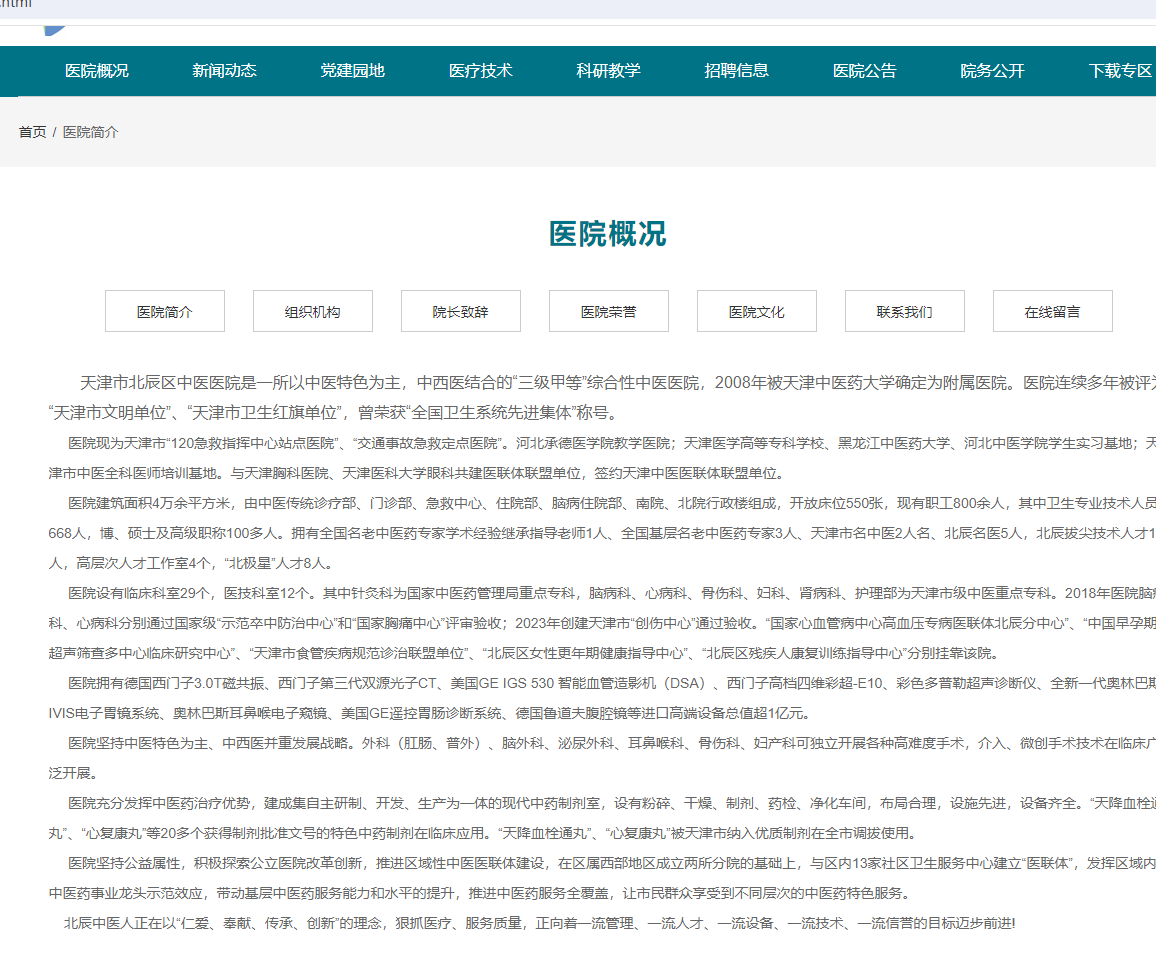Open 科研教学 from navigation bar
The image size is (1156, 961).
coord(608,71)
